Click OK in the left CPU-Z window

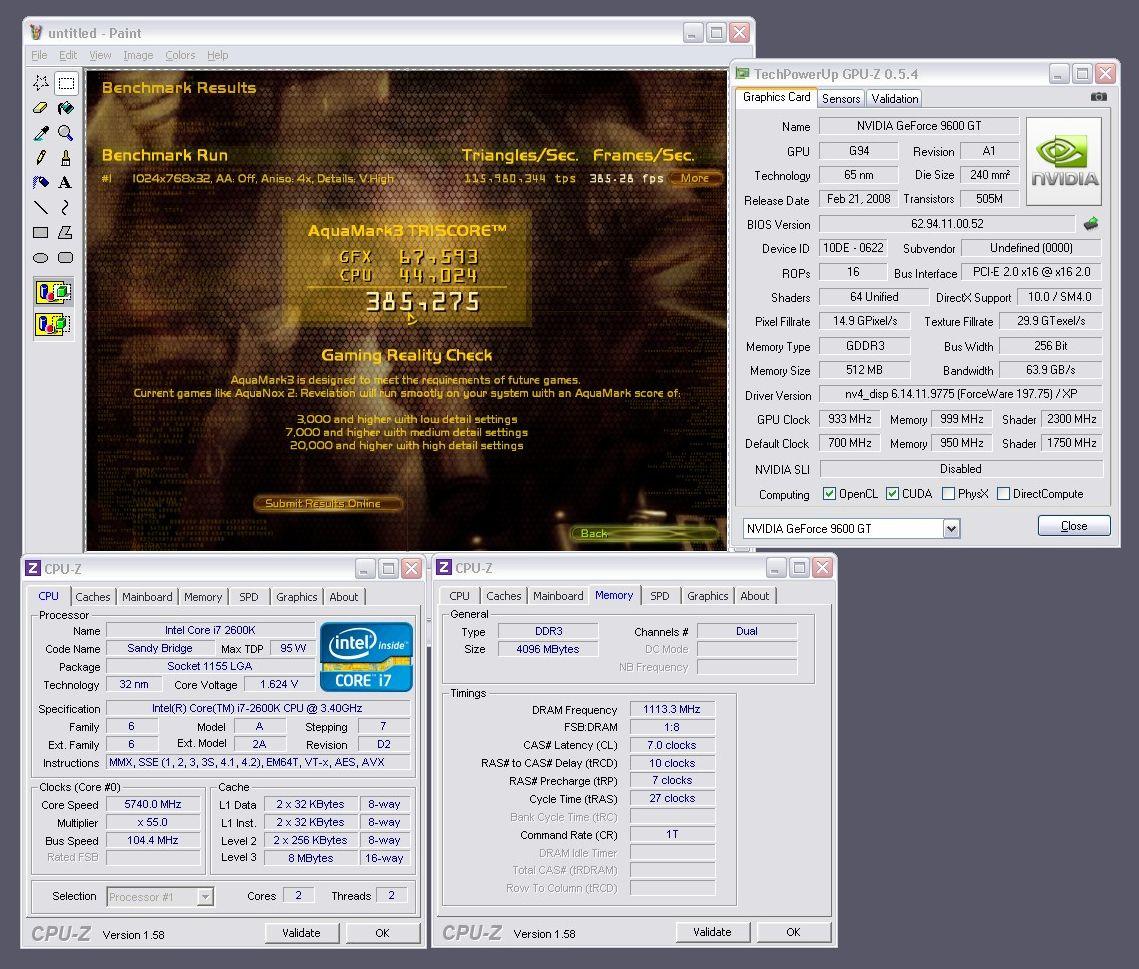[x=382, y=933]
